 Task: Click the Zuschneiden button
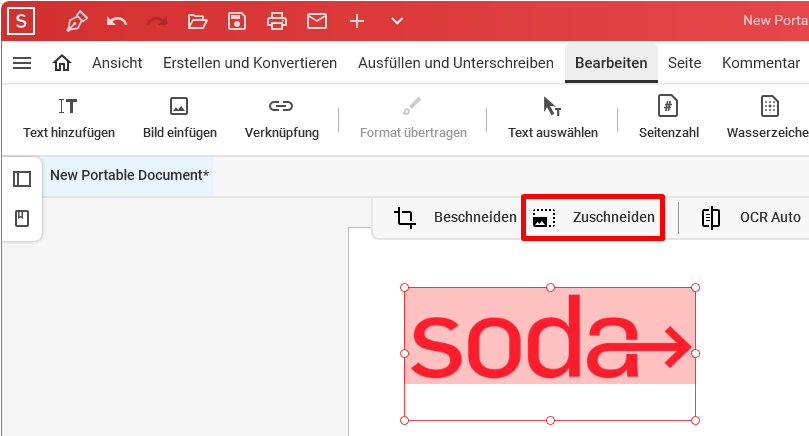pyautogui.click(x=593, y=217)
